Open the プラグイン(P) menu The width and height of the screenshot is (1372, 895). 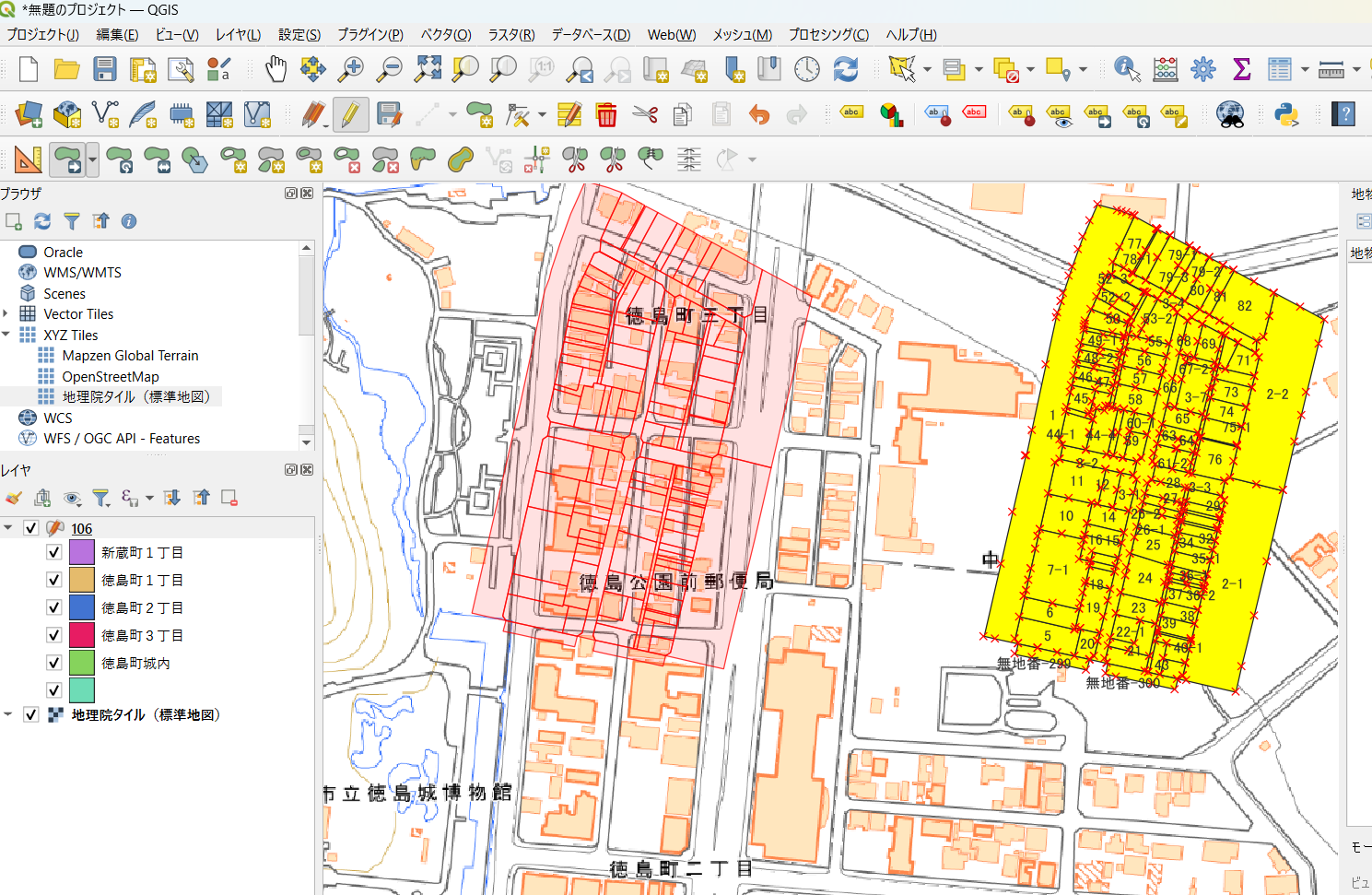click(x=369, y=35)
